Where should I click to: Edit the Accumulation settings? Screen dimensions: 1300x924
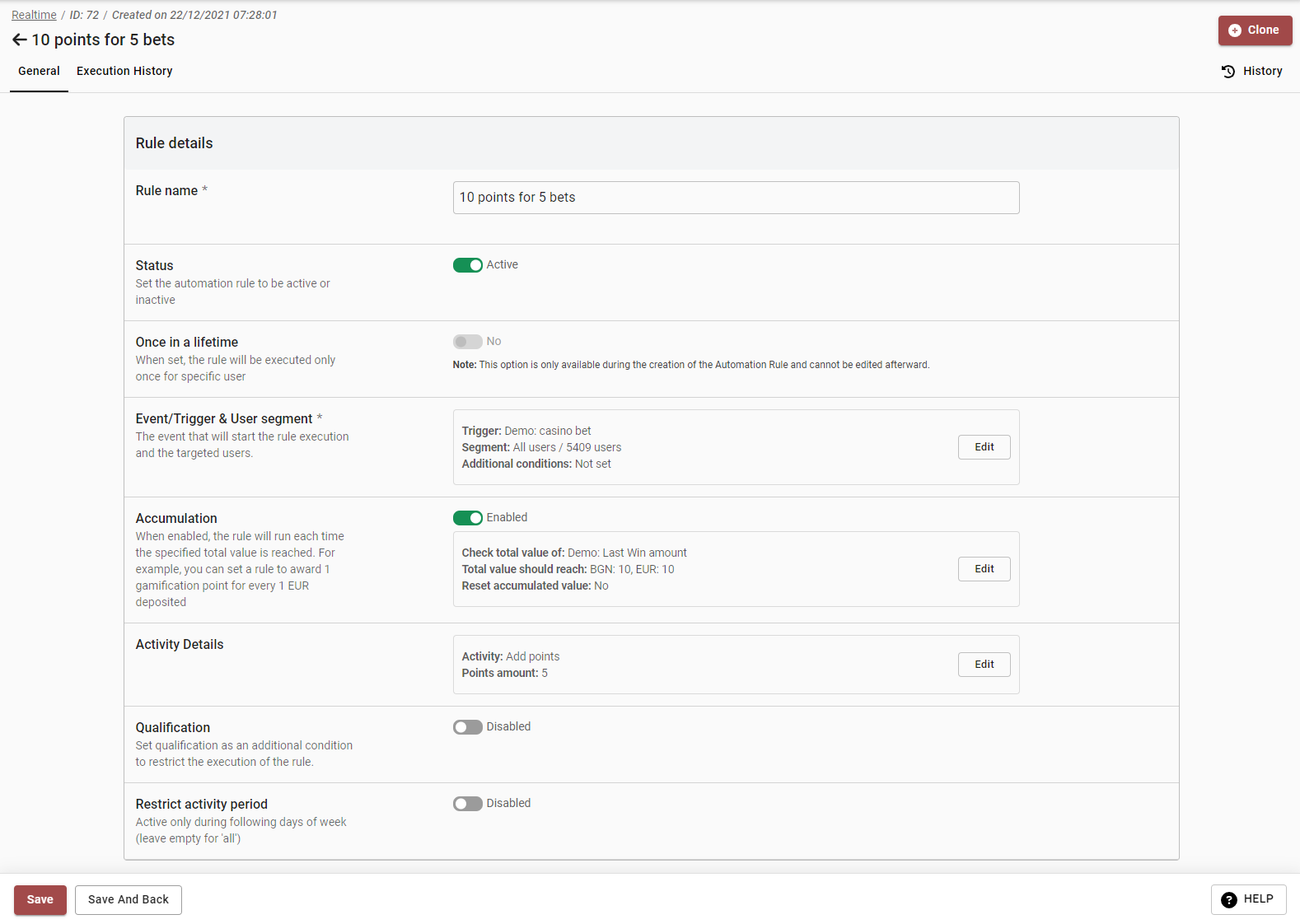984,569
